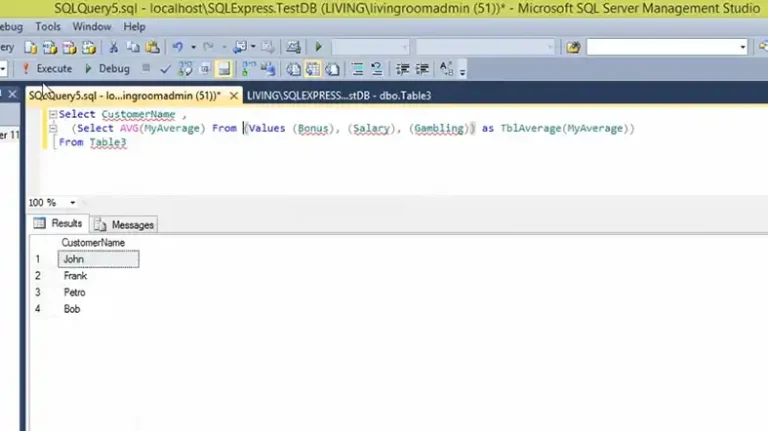Click the Undo arrow icon
Screen dimensions: 768x431
click(178, 47)
